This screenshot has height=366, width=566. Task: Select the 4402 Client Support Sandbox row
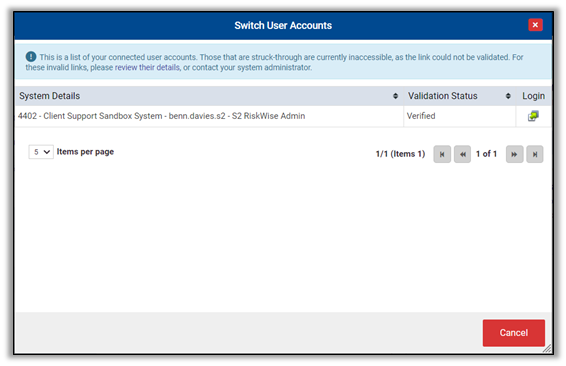283,116
